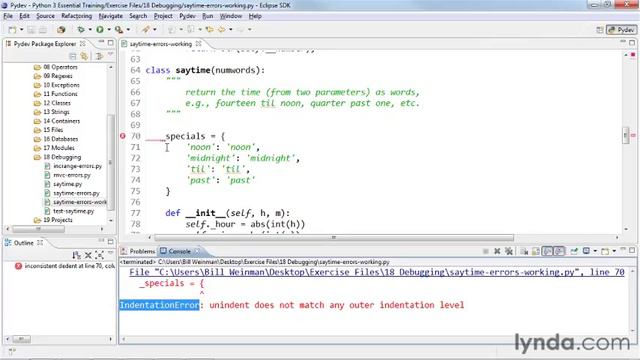Open the Open Console dropdown arrow

point(613,251)
